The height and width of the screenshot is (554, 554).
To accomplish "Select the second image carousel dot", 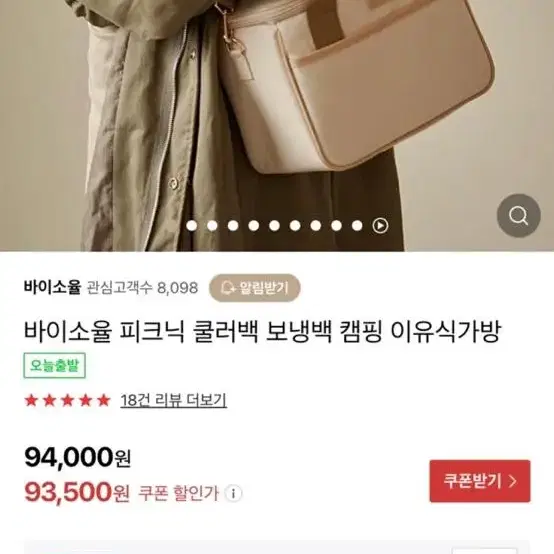I will tap(212, 225).
